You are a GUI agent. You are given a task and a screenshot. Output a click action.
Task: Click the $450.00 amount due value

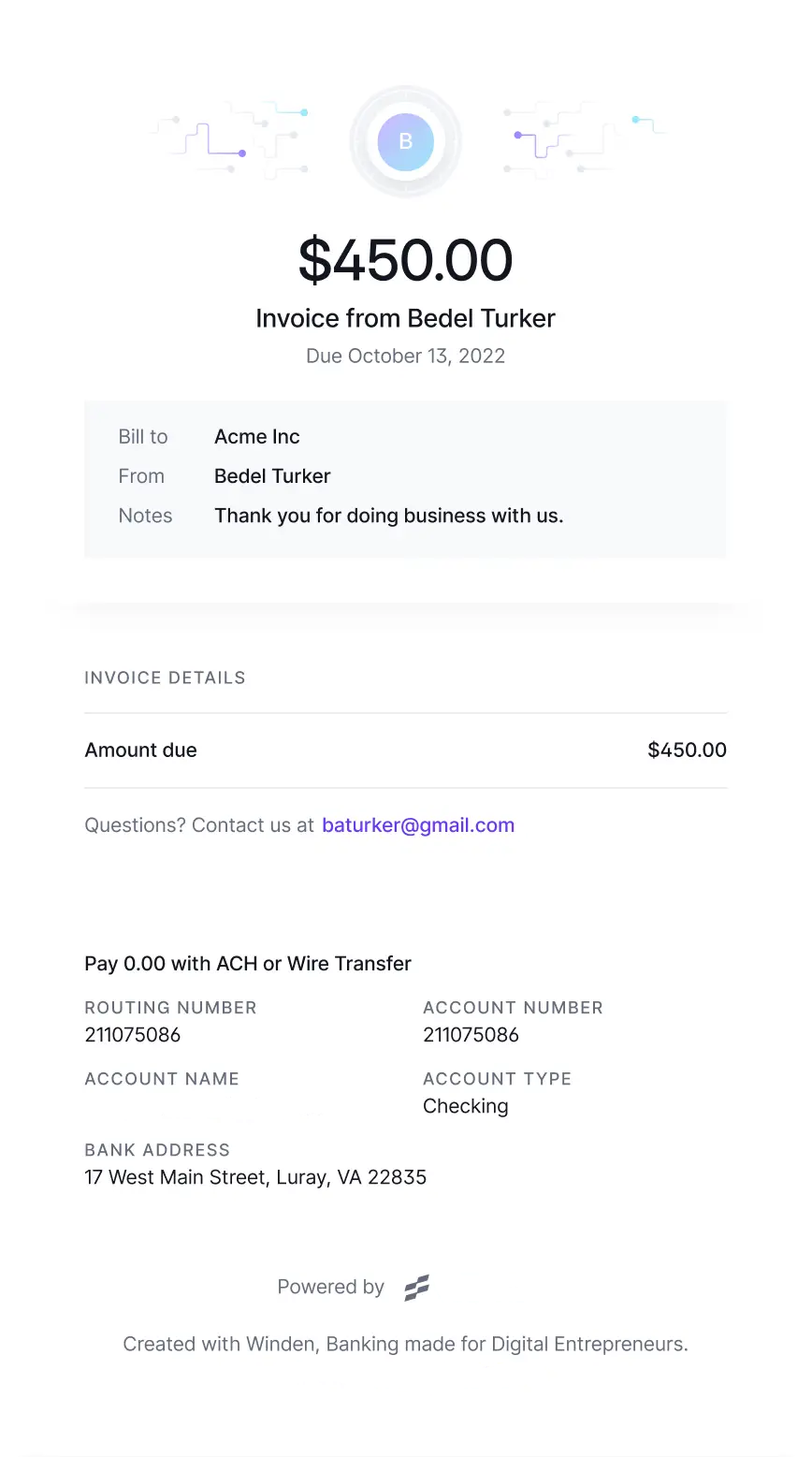click(x=687, y=750)
